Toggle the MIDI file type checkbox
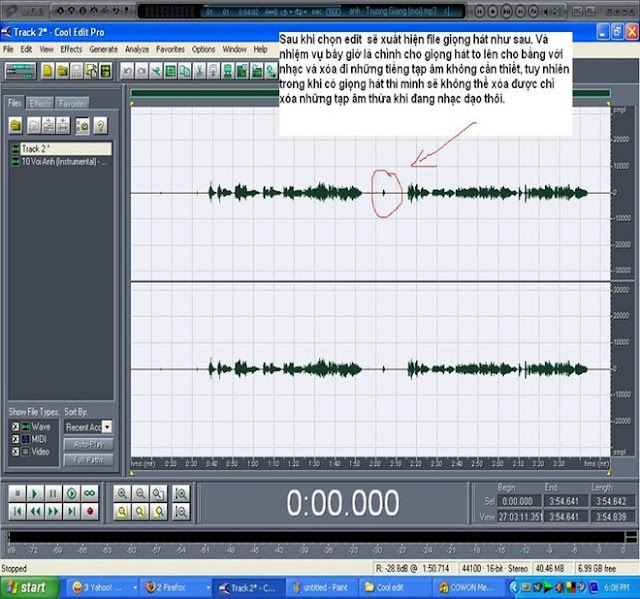This screenshot has height=599, width=640. [x=15, y=439]
